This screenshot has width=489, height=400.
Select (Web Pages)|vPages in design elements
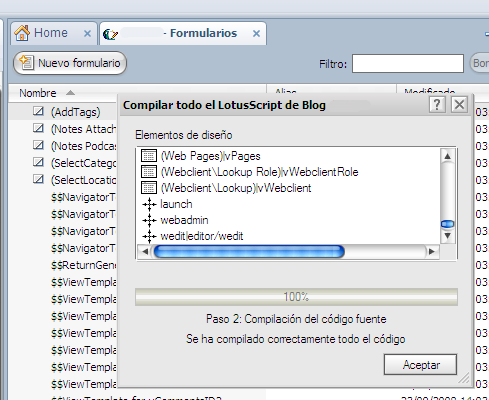tap(210, 156)
